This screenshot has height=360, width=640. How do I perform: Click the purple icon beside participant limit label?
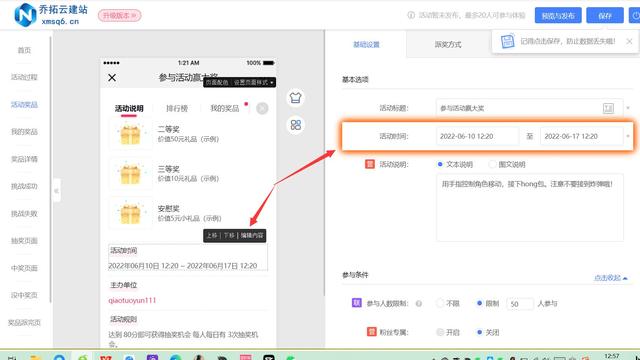pyautogui.click(x=357, y=303)
